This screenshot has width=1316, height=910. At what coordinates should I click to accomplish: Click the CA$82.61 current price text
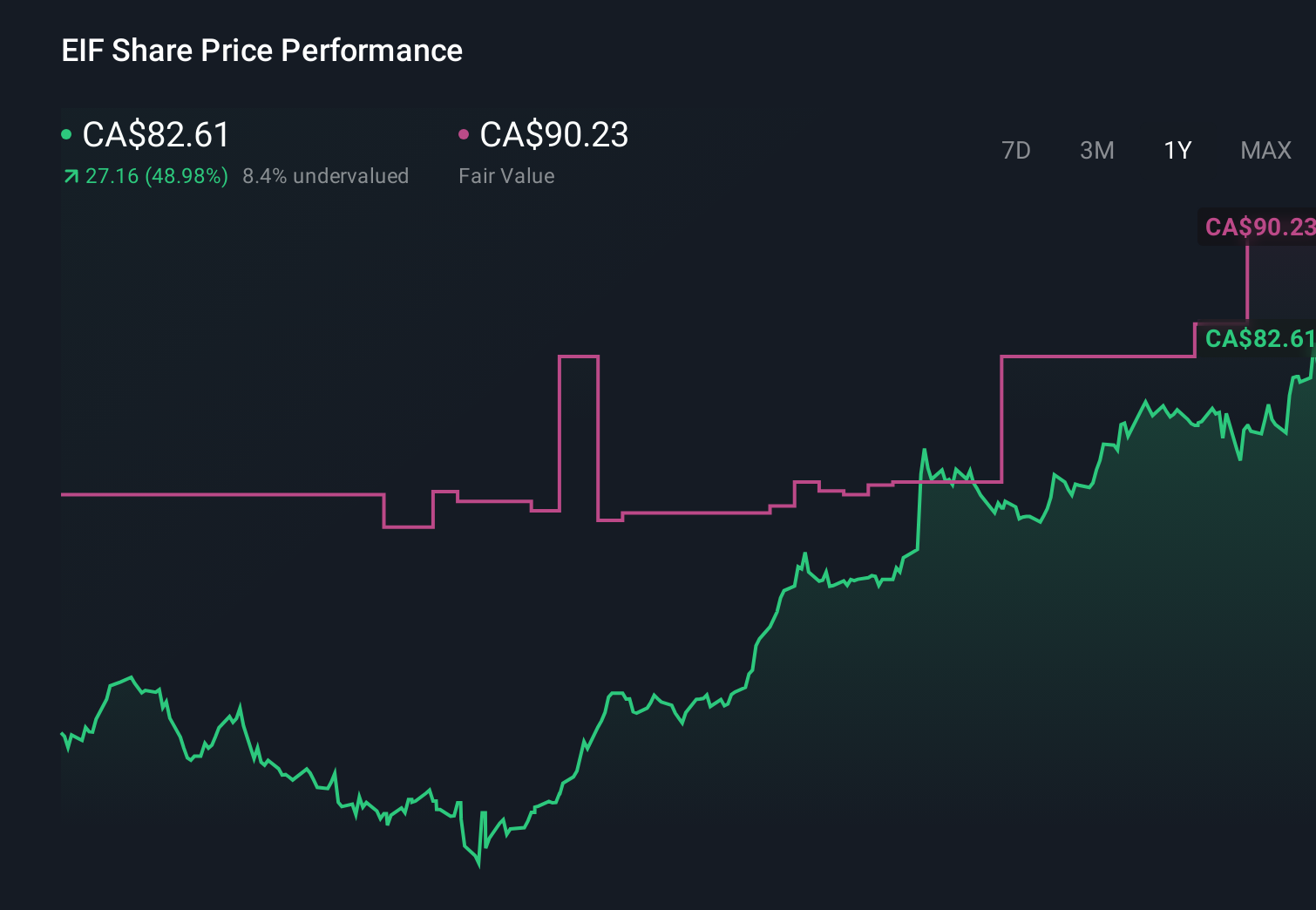155,135
